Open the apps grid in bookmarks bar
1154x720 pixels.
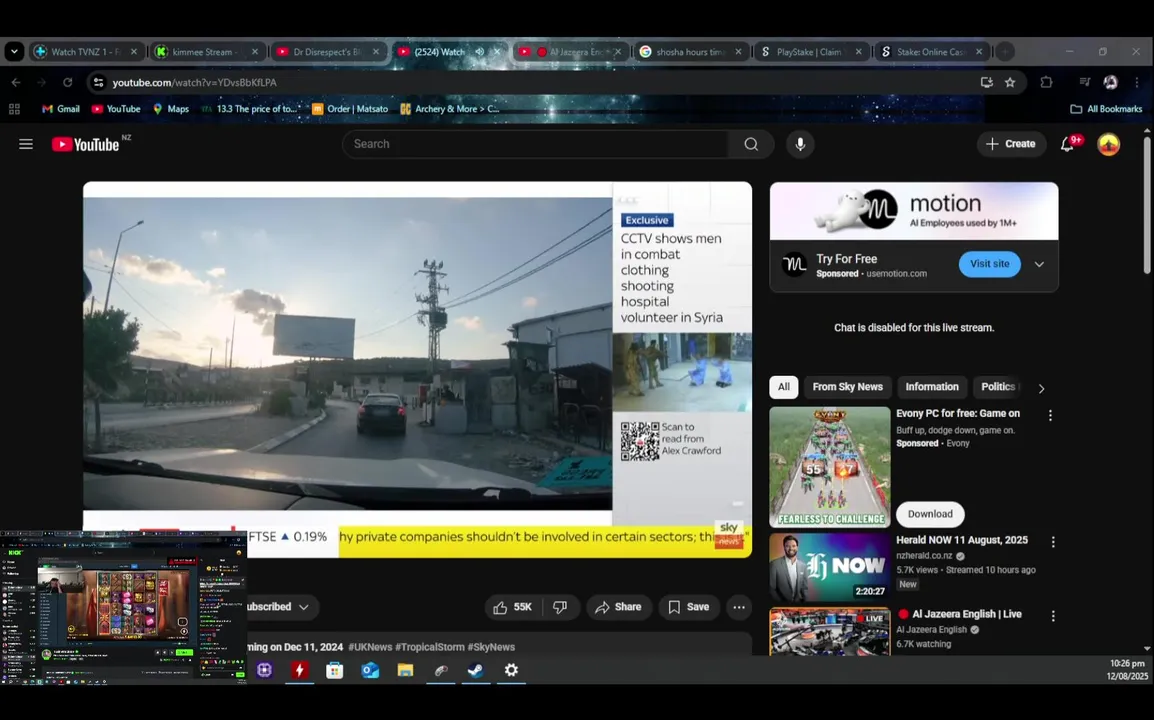coord(14,109)
